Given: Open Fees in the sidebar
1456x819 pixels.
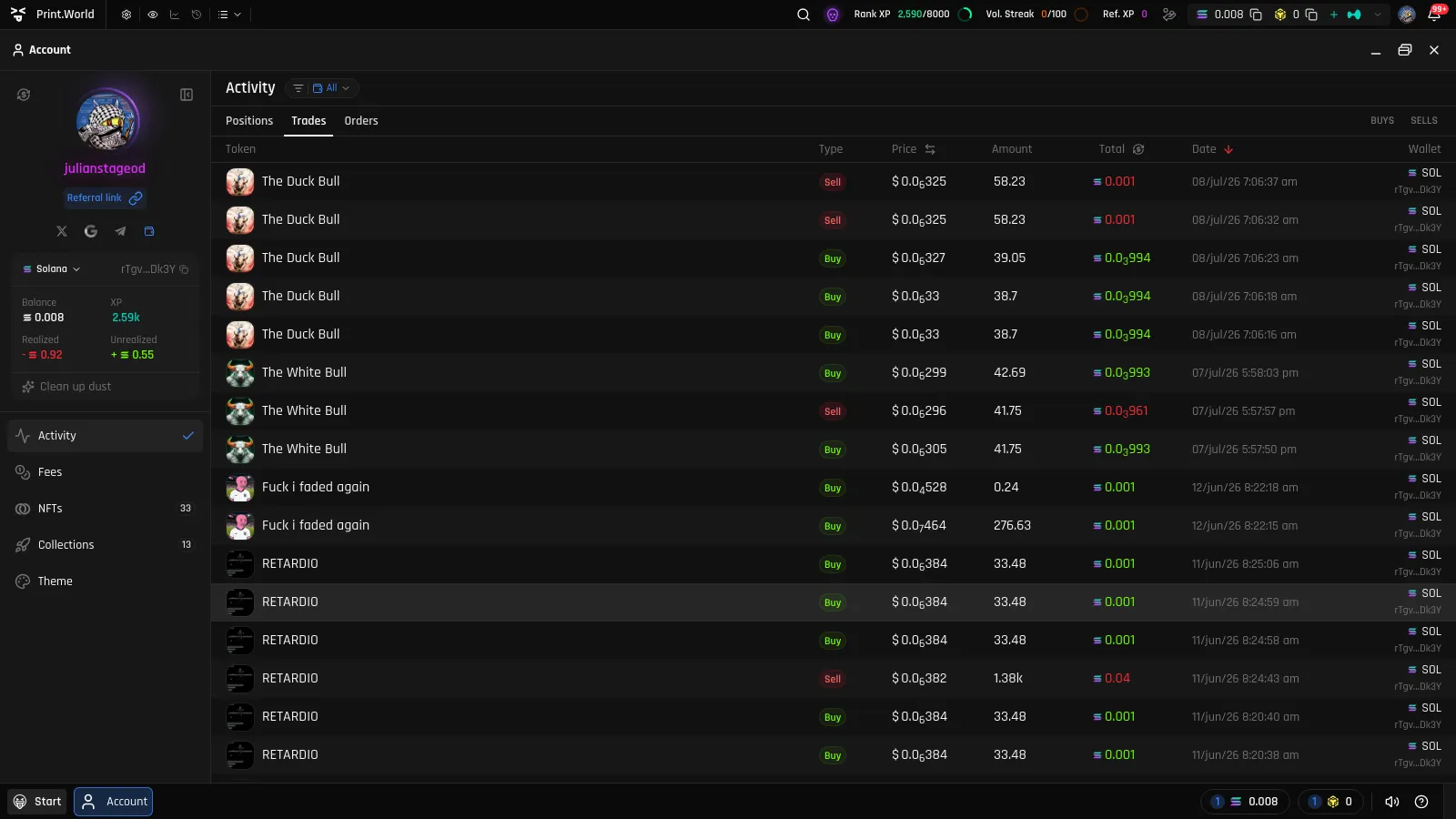Looking at the screenshot, I should [x=106, y=472].
